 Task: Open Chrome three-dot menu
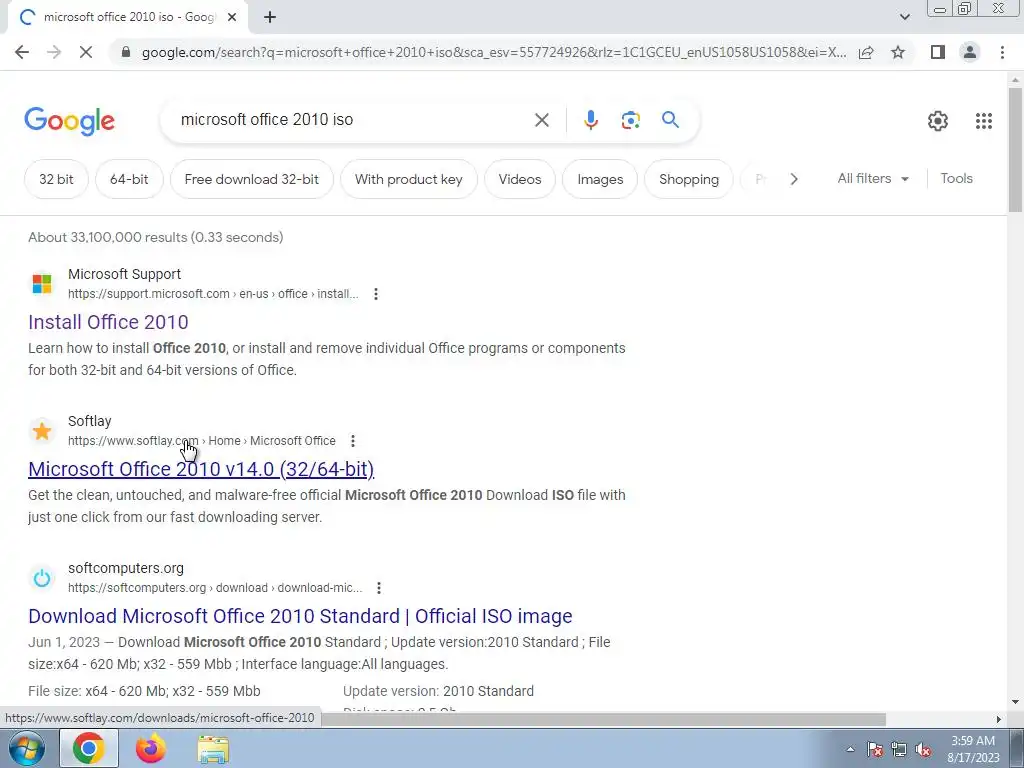1002,52
